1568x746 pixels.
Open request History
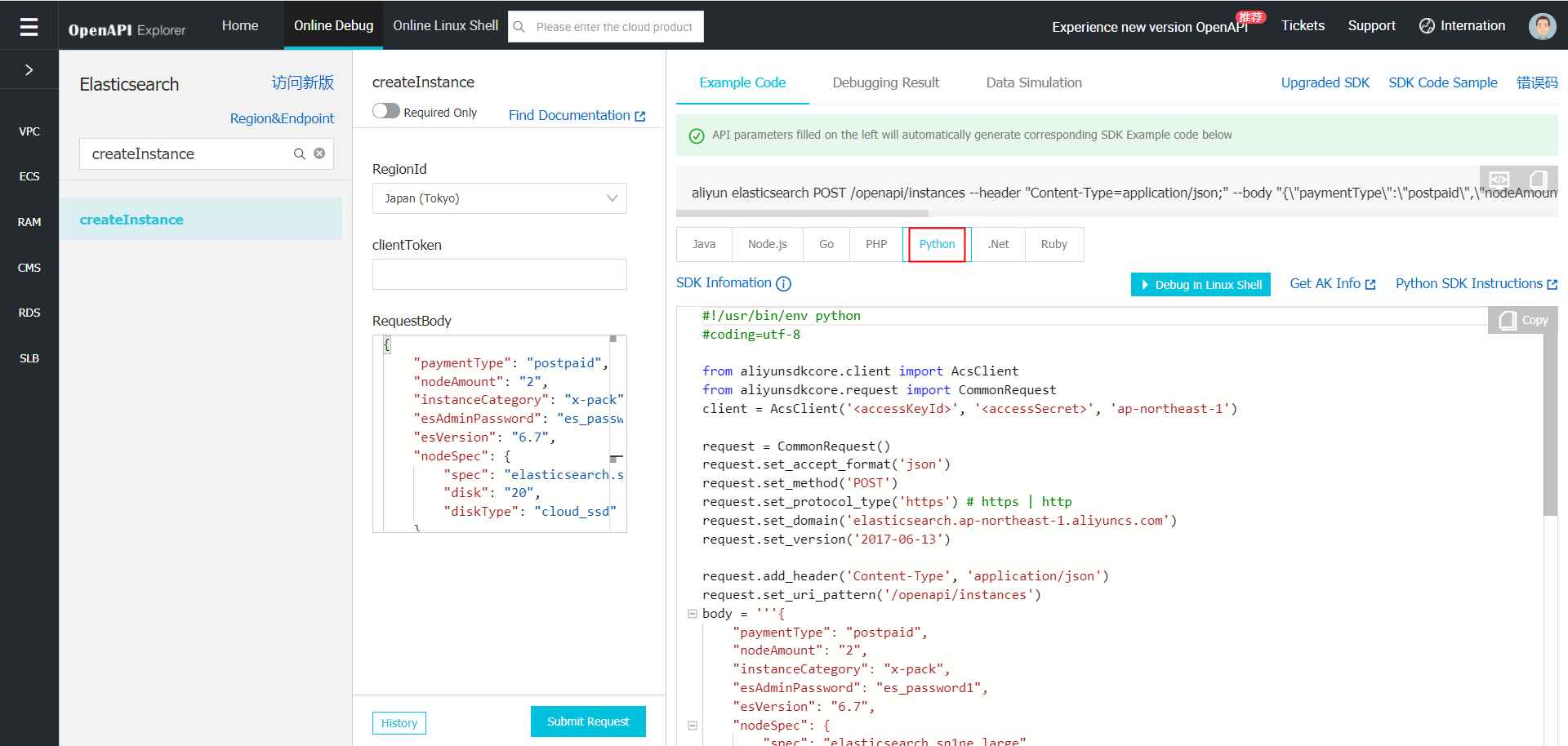[399, 723]
